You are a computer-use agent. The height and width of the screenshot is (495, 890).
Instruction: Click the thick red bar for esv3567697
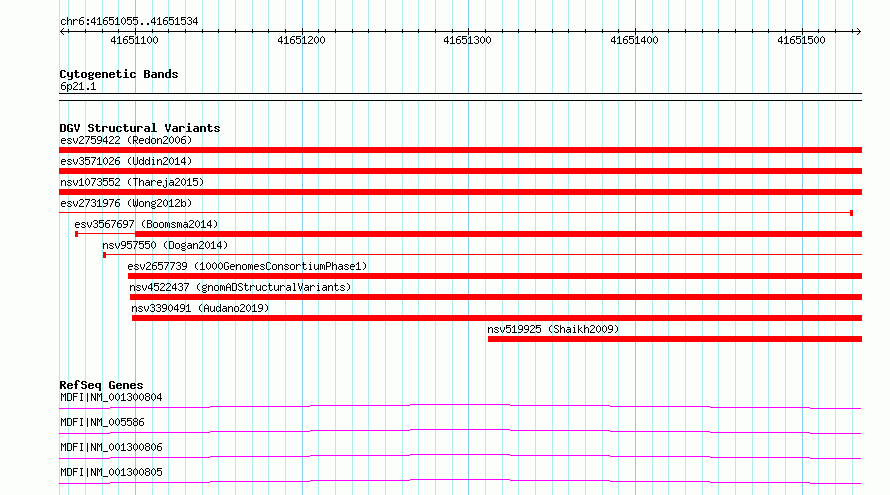click(x=498, y=234)
